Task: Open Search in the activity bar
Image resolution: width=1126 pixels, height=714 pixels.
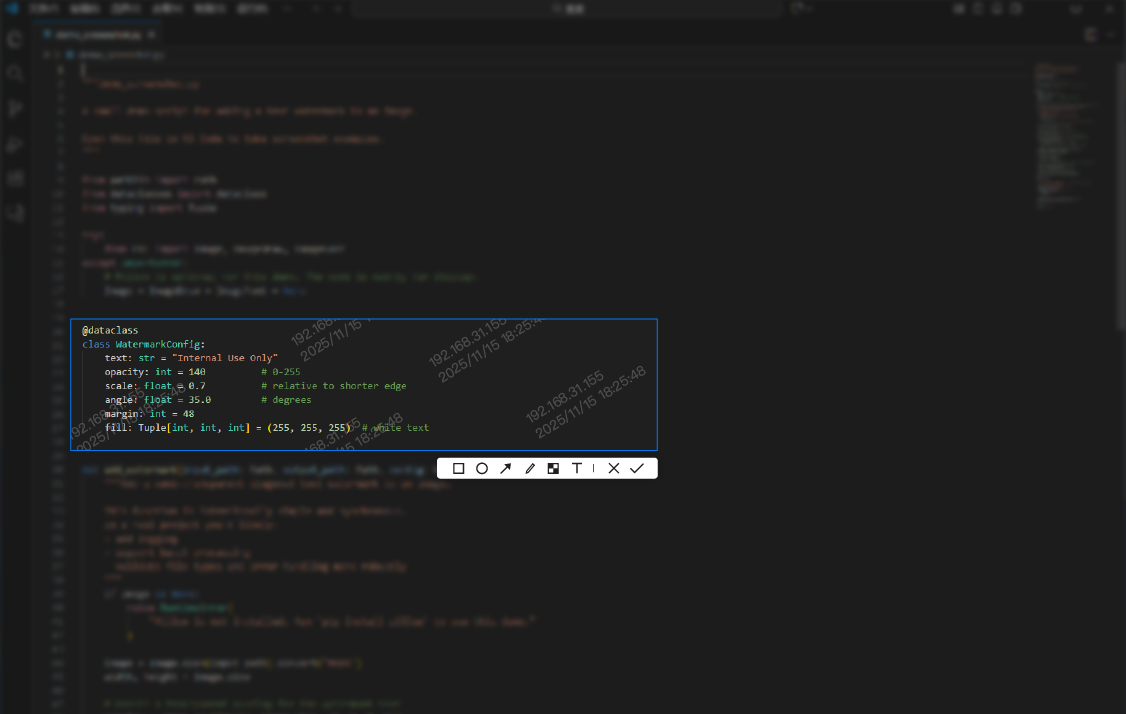Action: click(15, 74)
